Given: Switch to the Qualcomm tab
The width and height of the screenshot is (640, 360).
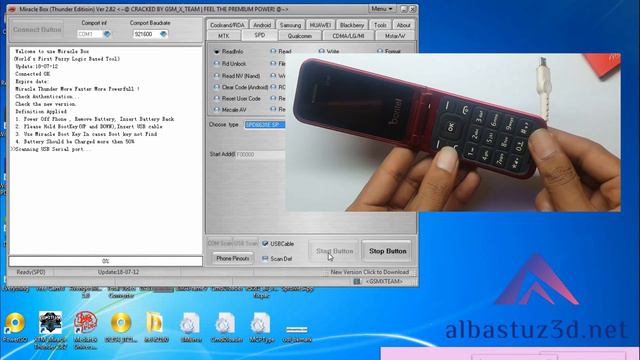Looking at the screenshot, I should tap(300, 36).
